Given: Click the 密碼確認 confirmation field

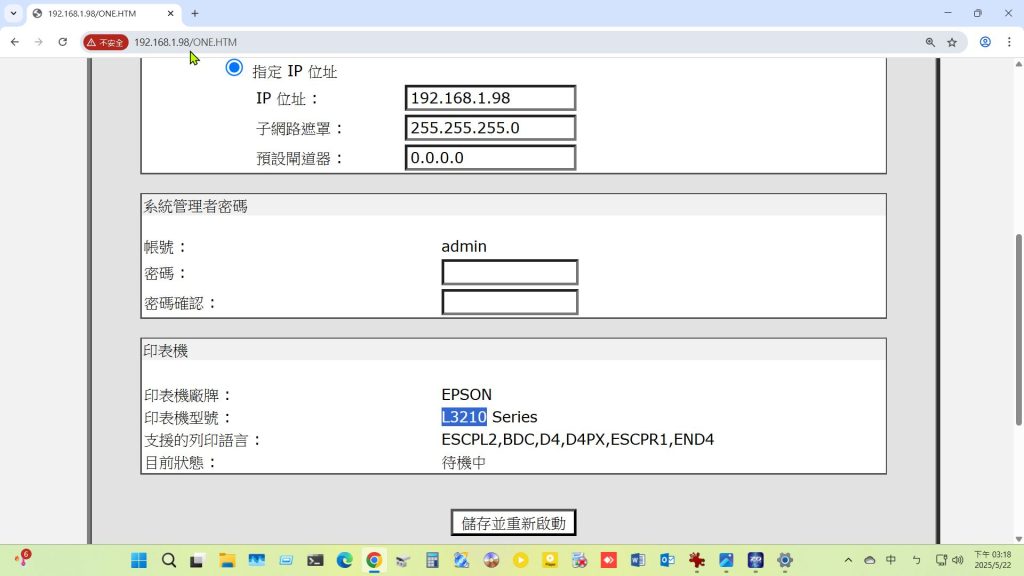Looking at the screenshot, I should coord(510,302).
